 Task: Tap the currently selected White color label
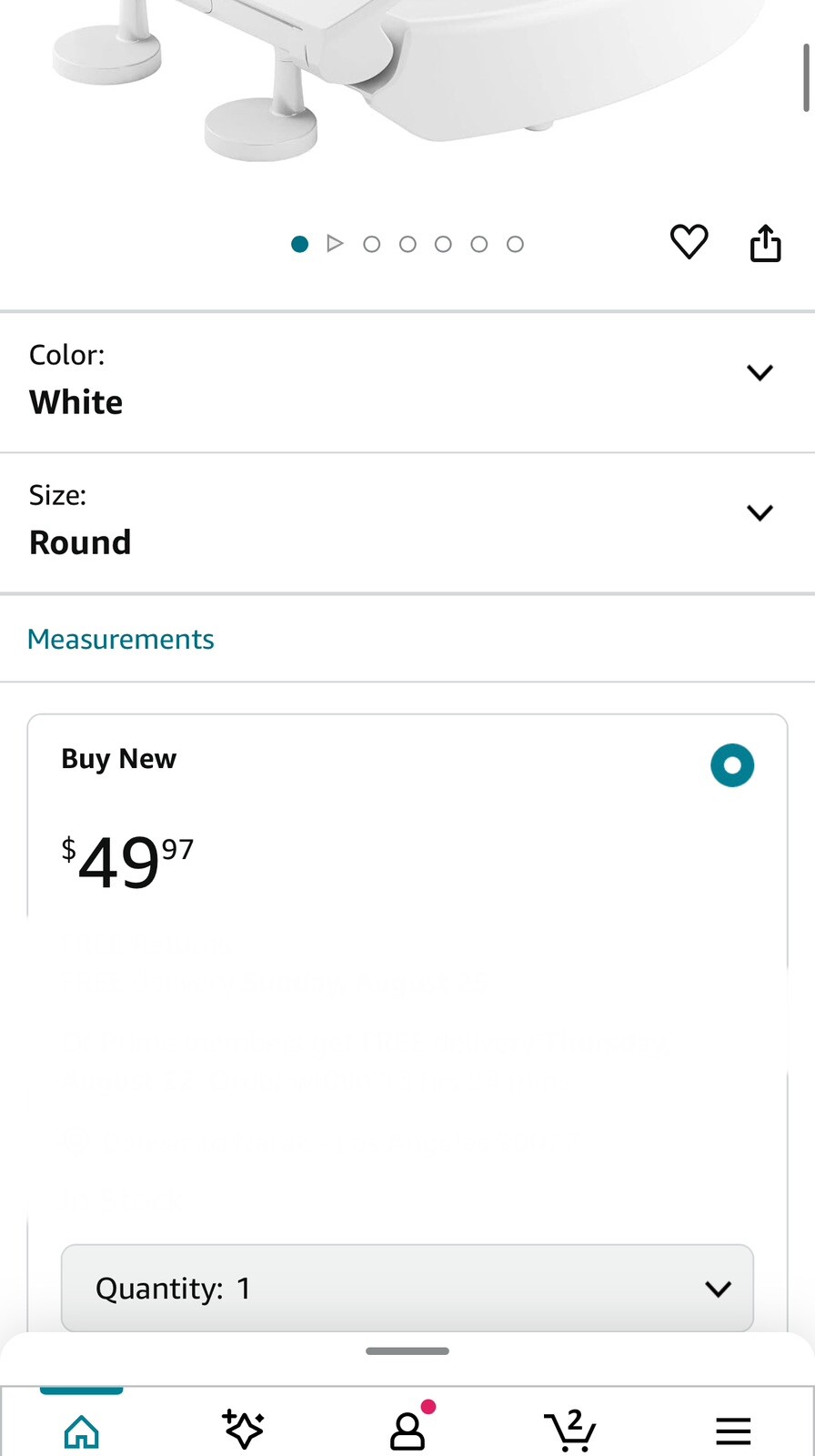click(76, 401)
